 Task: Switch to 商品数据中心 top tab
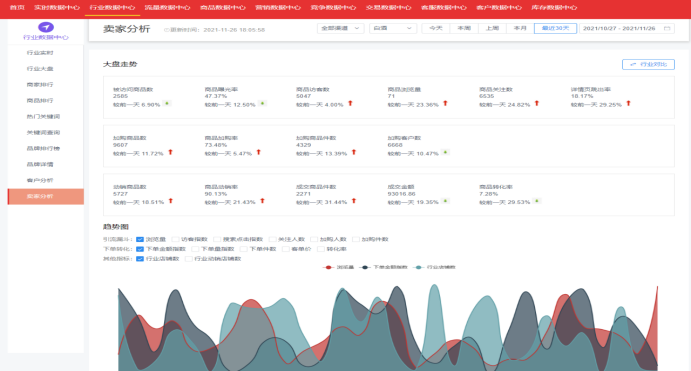[223, 7]
